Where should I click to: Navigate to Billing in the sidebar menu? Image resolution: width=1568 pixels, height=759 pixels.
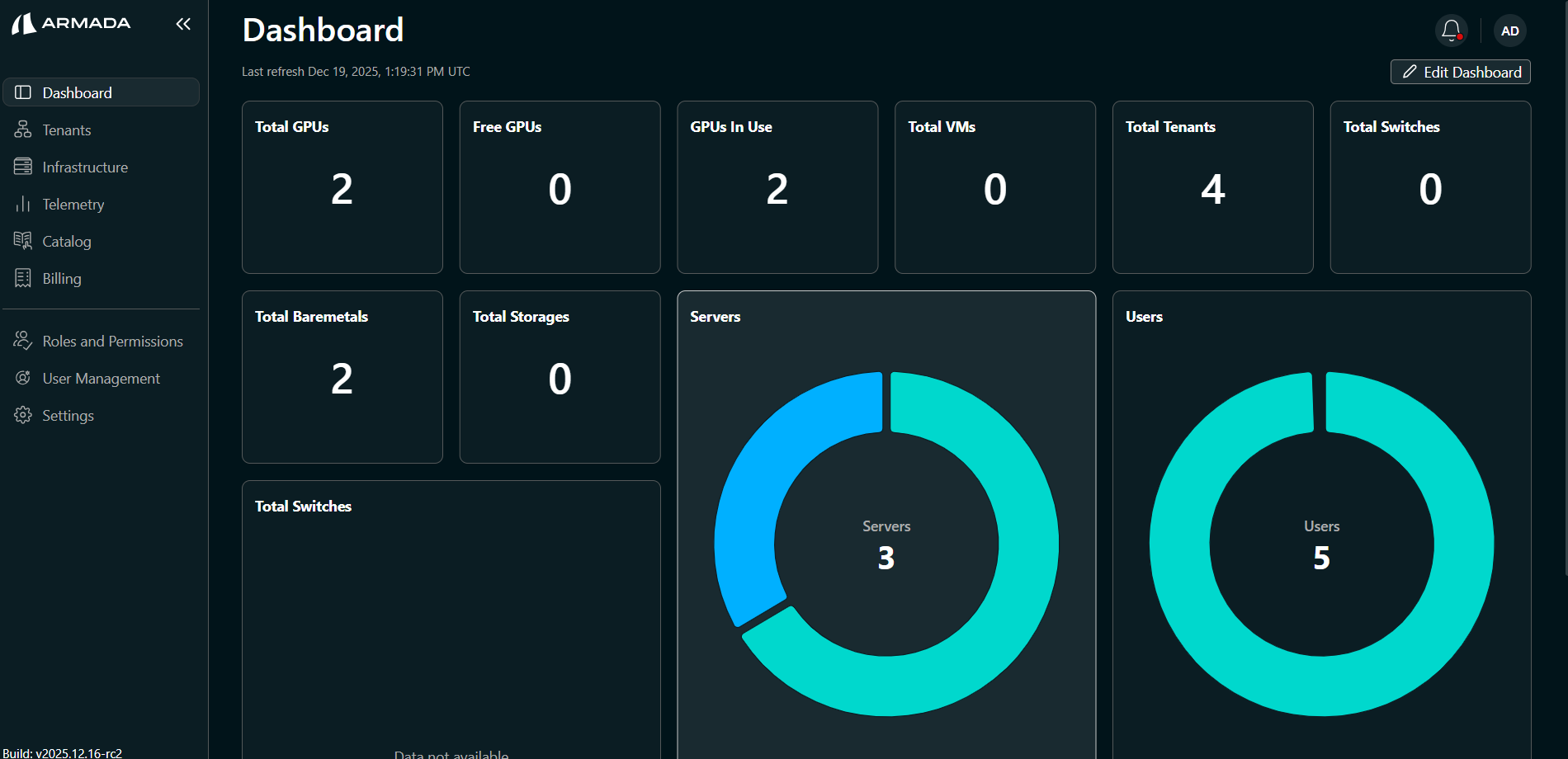(60, 278)
